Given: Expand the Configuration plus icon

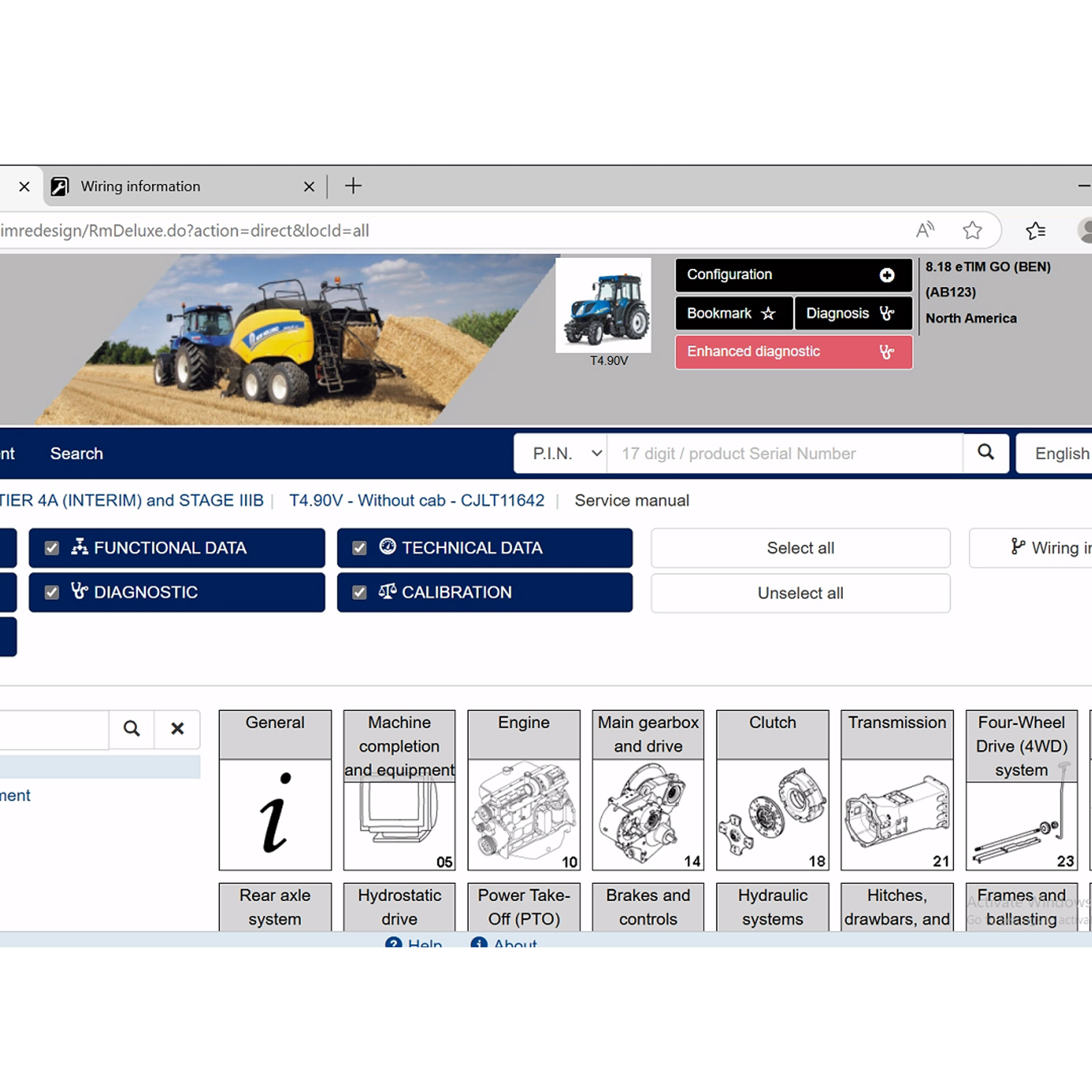Looking at the screenshot, I should (x=887, y=275).
